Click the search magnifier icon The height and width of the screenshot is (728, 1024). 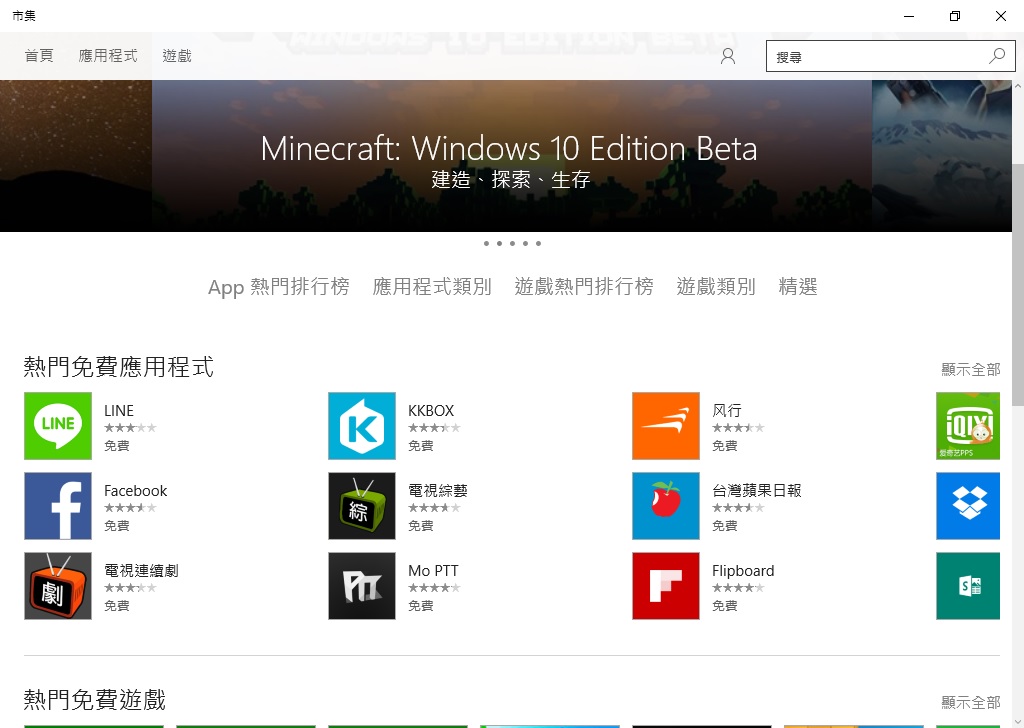(x=997, y=56)
